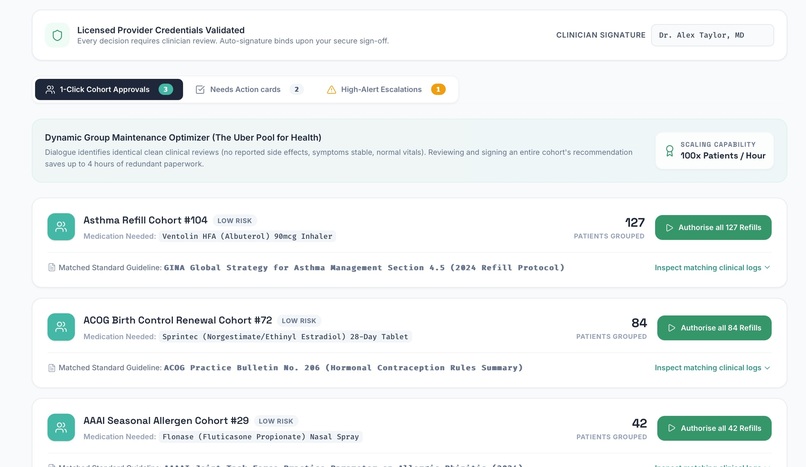The width and height of the screenshot is (806, 467).
Task: Click the Asthma Refill Cohort group icon
Action: pyautogui.click(x=61, y=227)
